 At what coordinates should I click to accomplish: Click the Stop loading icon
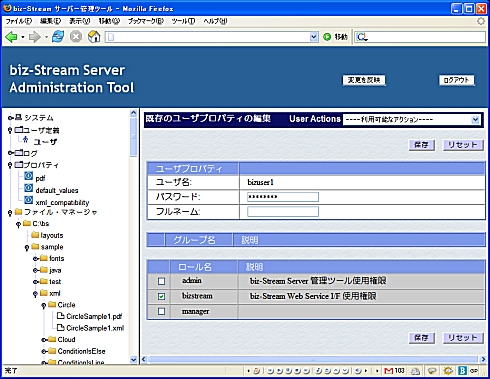[76, 36]
